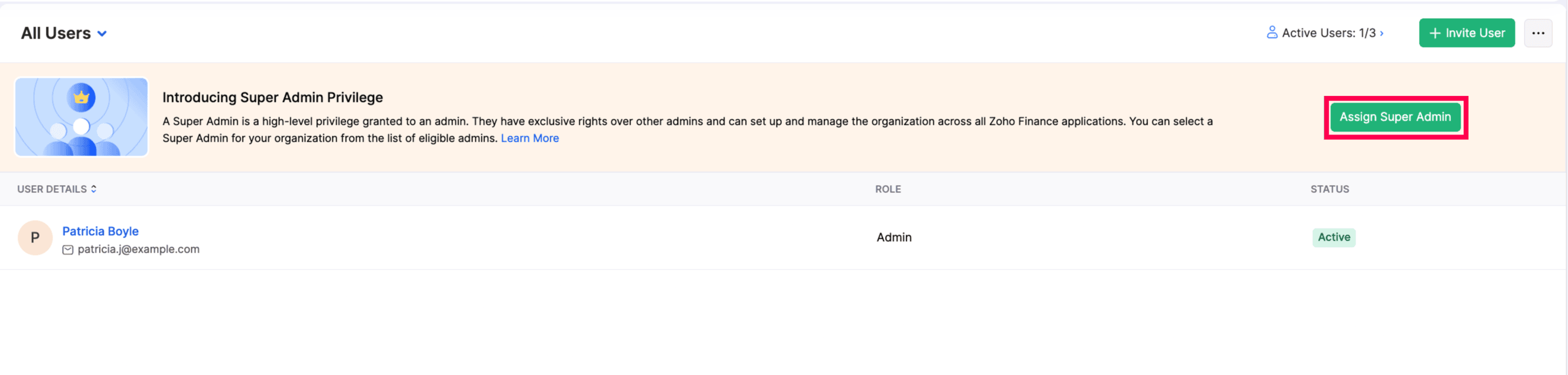Open the three-dots more options menu
The height and width of the screenshot is (375, 1568).
(x=1538, y=33)
